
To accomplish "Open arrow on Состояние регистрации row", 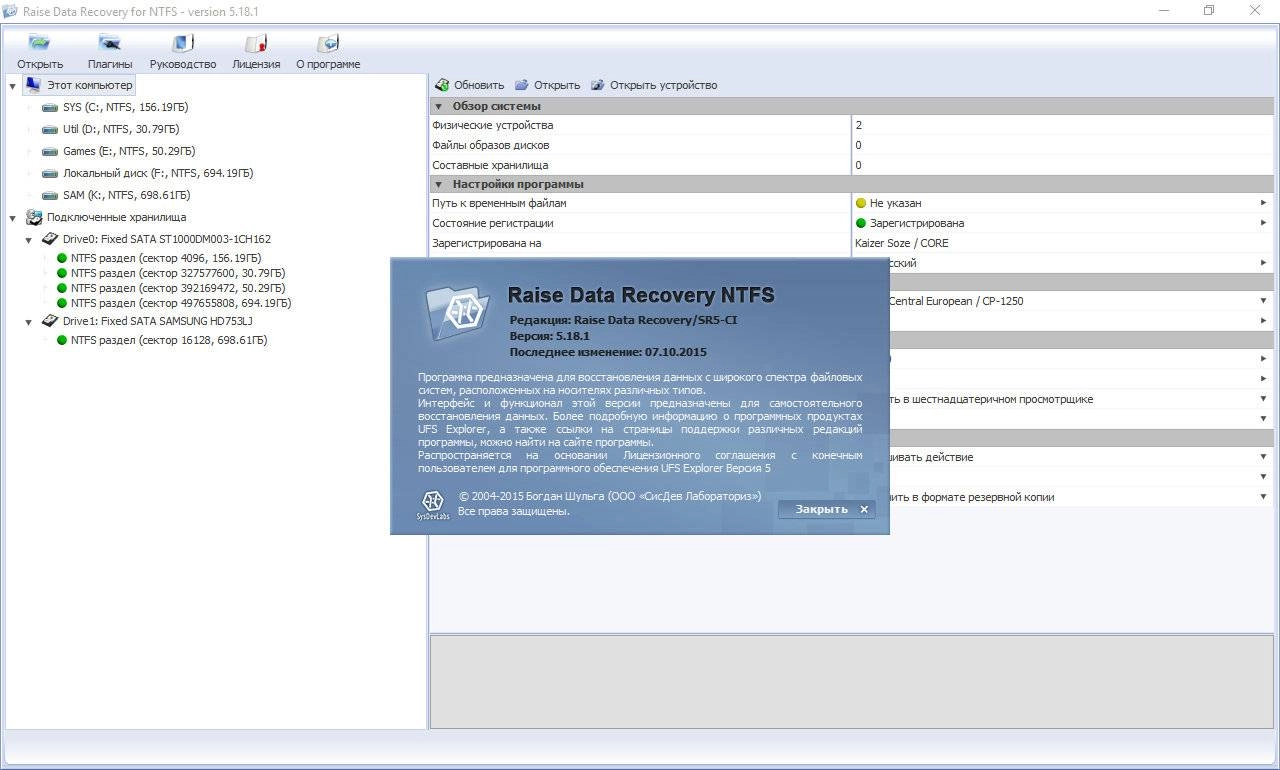I will click(1264, 223).
